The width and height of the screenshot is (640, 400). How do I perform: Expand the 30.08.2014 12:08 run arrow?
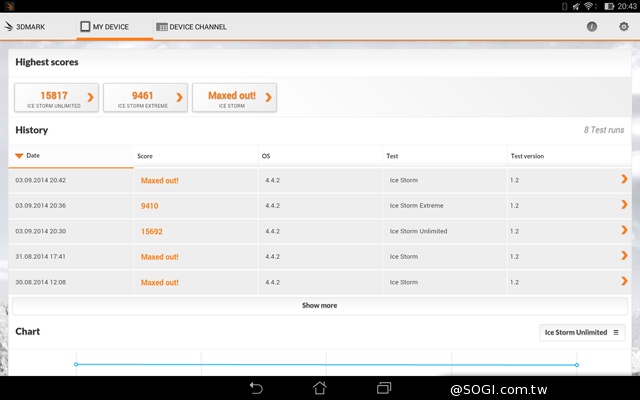[624, 282]
